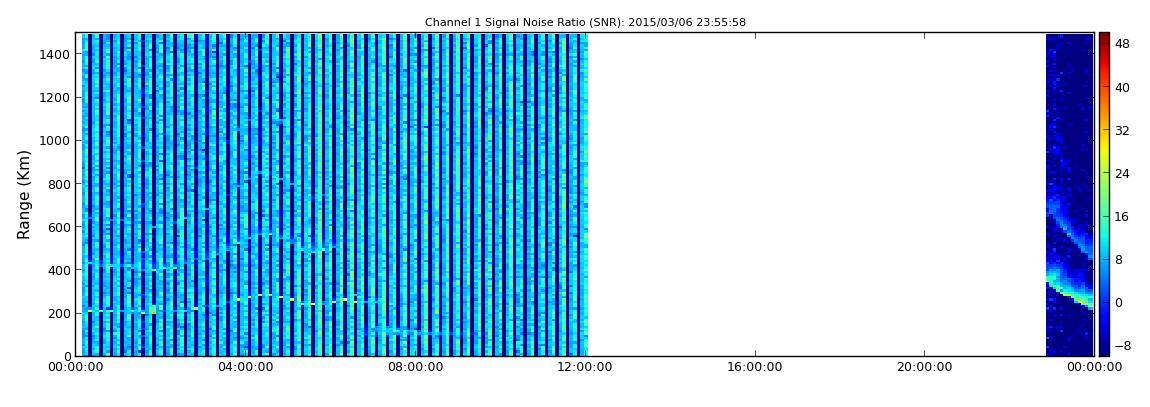Click the SNR color scale bar
This screenshot has height=407, width=1150.
pos(1104,194)
